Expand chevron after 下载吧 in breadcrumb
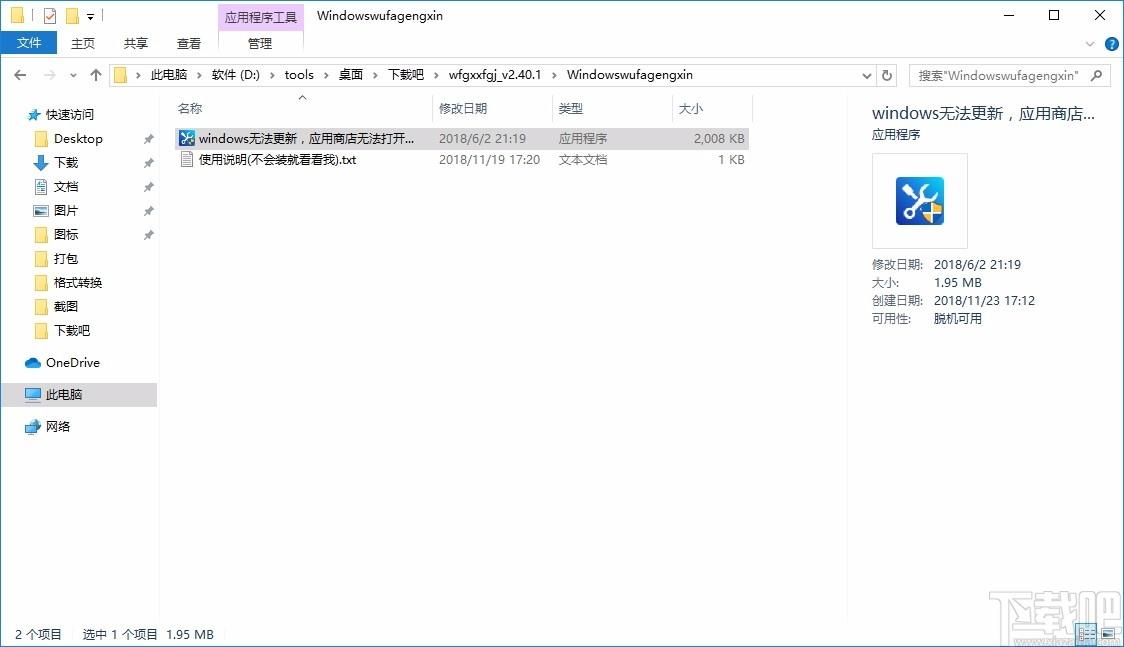Image resolution: width=1124 pixels, height=647 pixels. pyautogui.click(x=436, y=75)
